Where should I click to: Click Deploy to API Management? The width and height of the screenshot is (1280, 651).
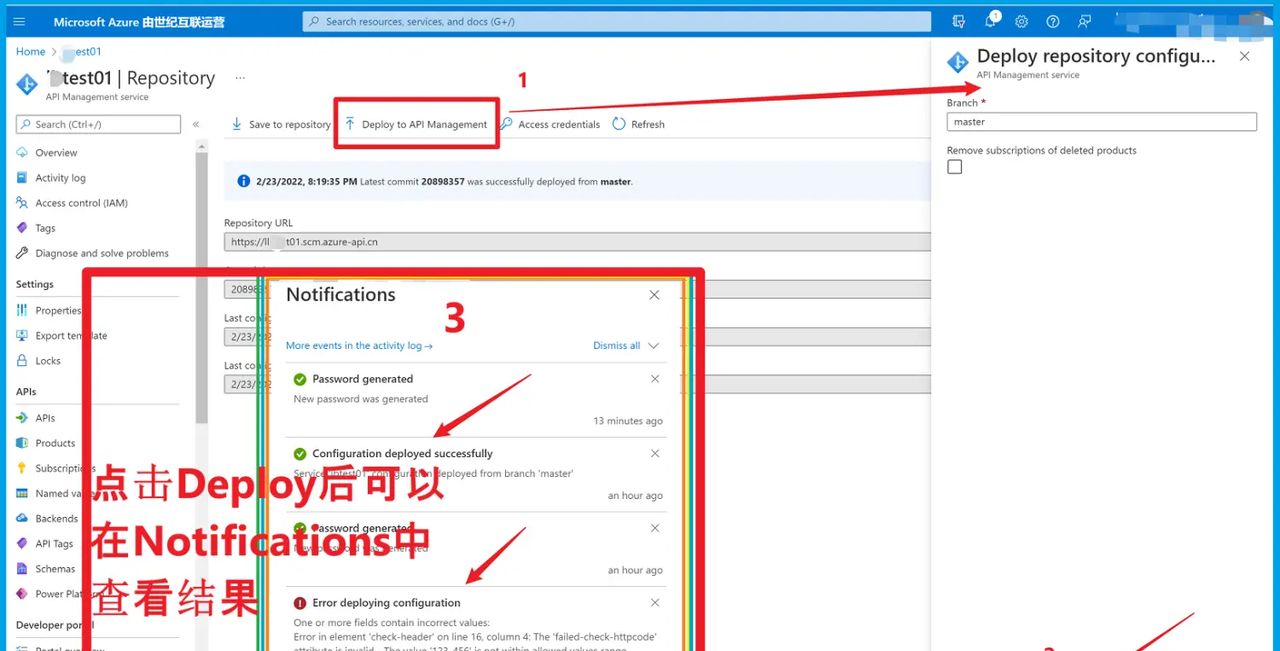416,124
